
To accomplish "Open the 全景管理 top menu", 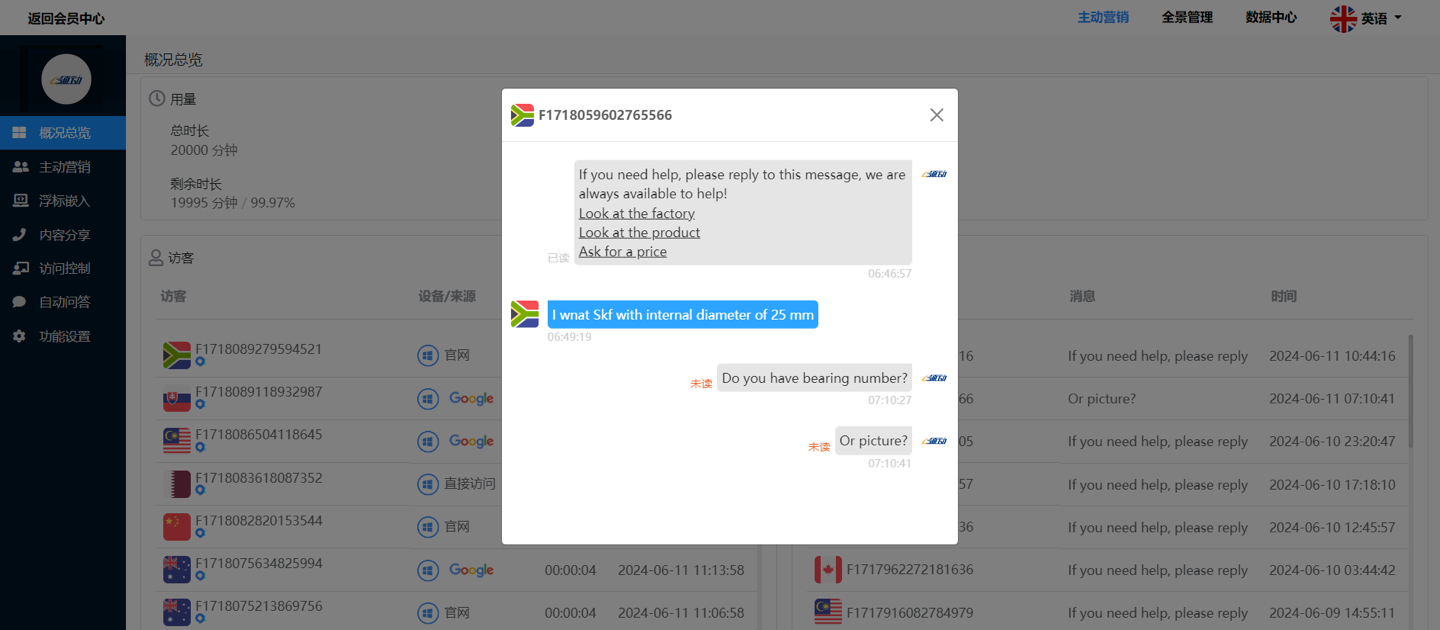I will click(x=1186, y=17).
